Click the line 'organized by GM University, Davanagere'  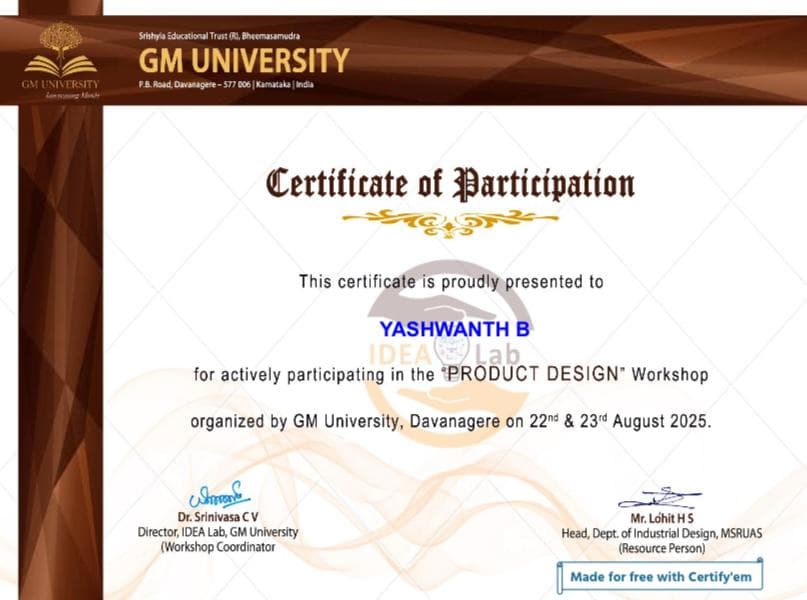[x=451, y=421]
